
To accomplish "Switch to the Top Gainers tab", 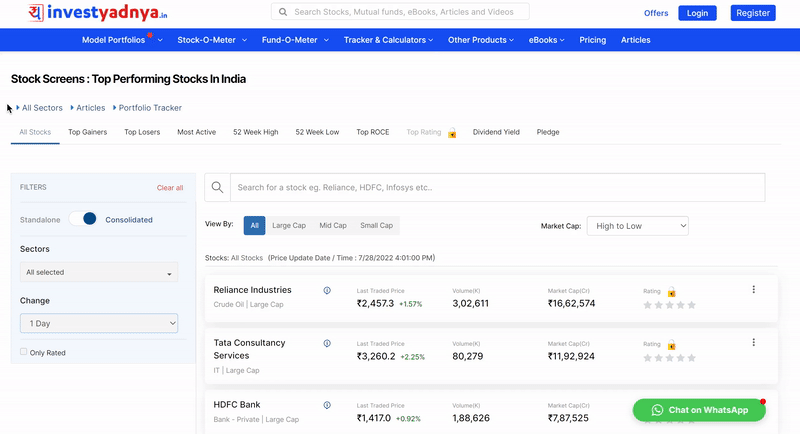I will (88, 132).
